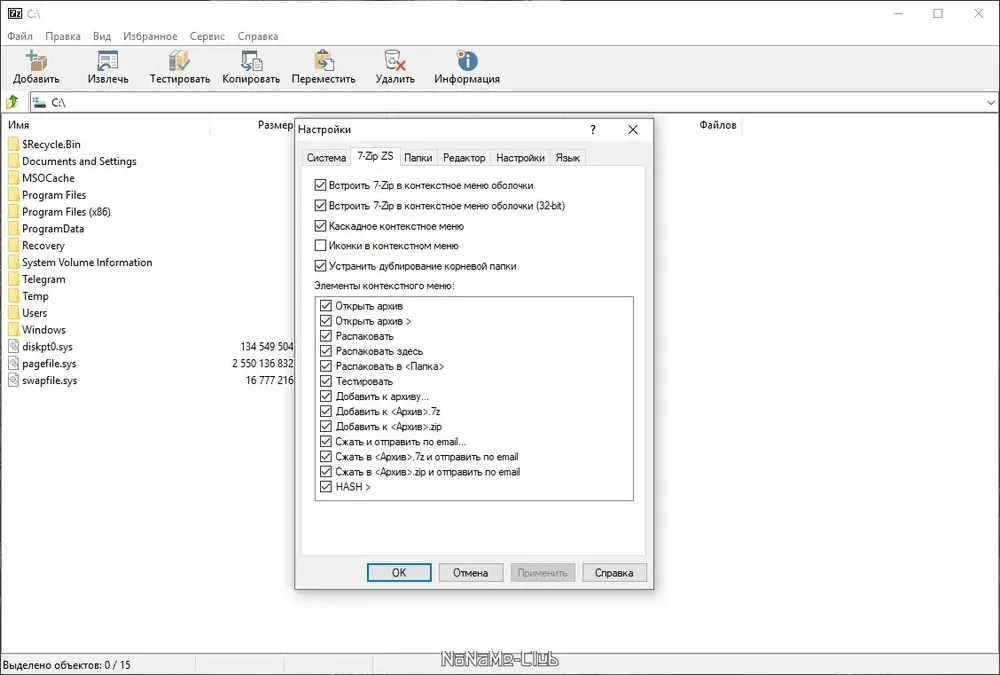Uncheck 'Распаковать здесь' item
This screenshot has width=1000, height=675.
(326, 352)
